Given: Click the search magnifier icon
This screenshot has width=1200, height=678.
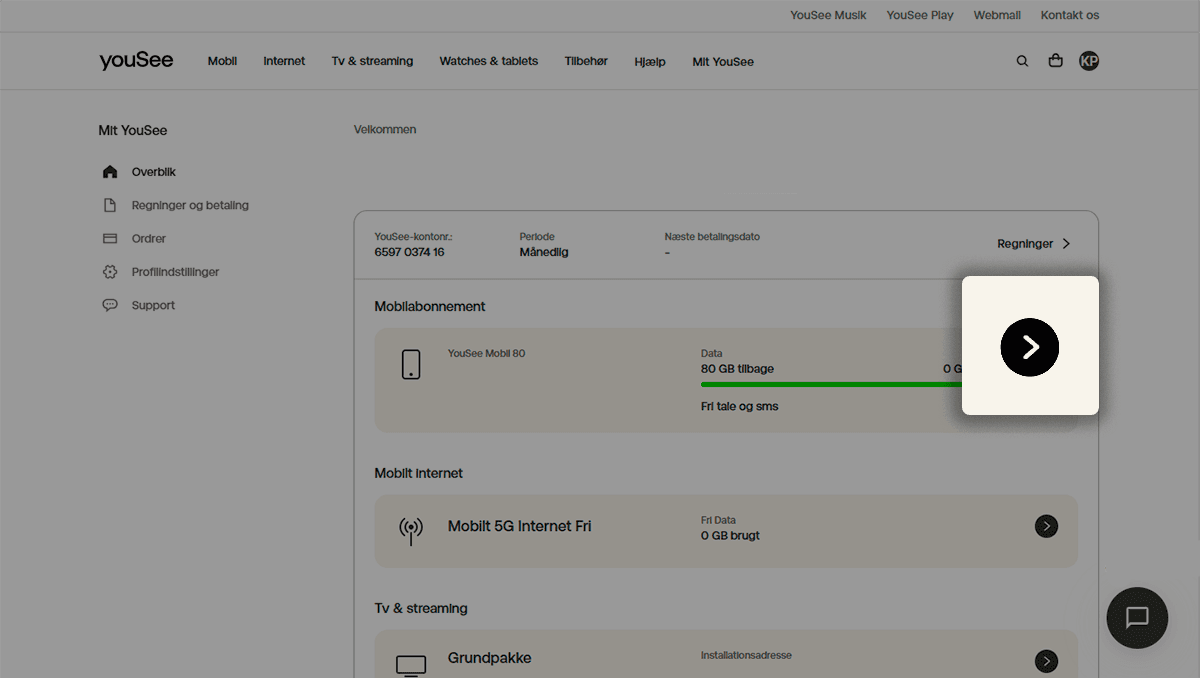Looking at the screenshot, I should tap(1022, 61).
